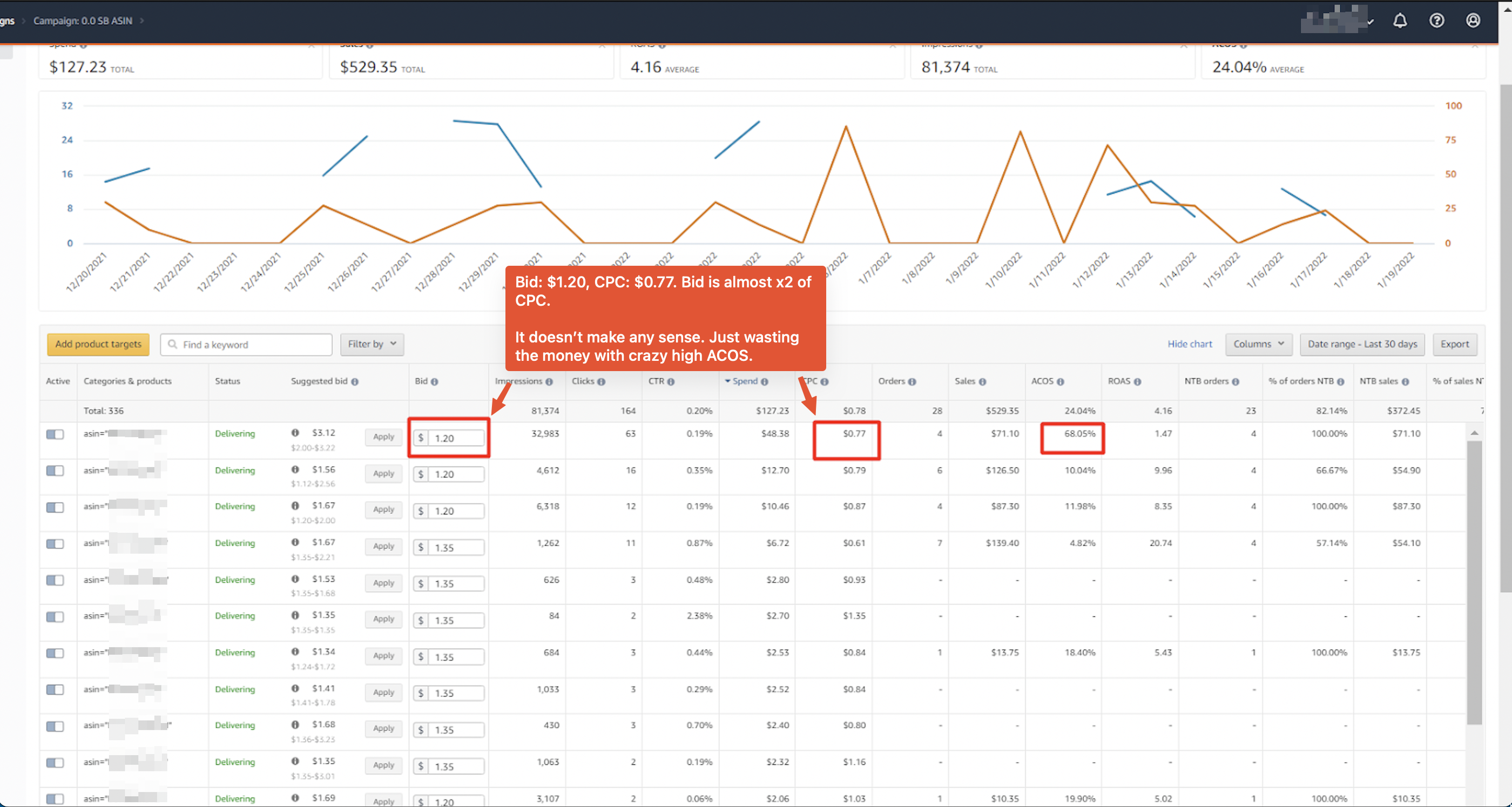
Task: Click the Hide chart button
Action: 1191,344
